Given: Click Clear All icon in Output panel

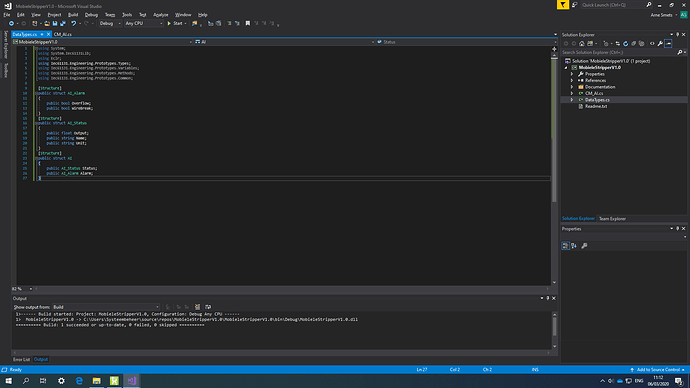Looking at the screenshot, I should [x=198, y=307].
